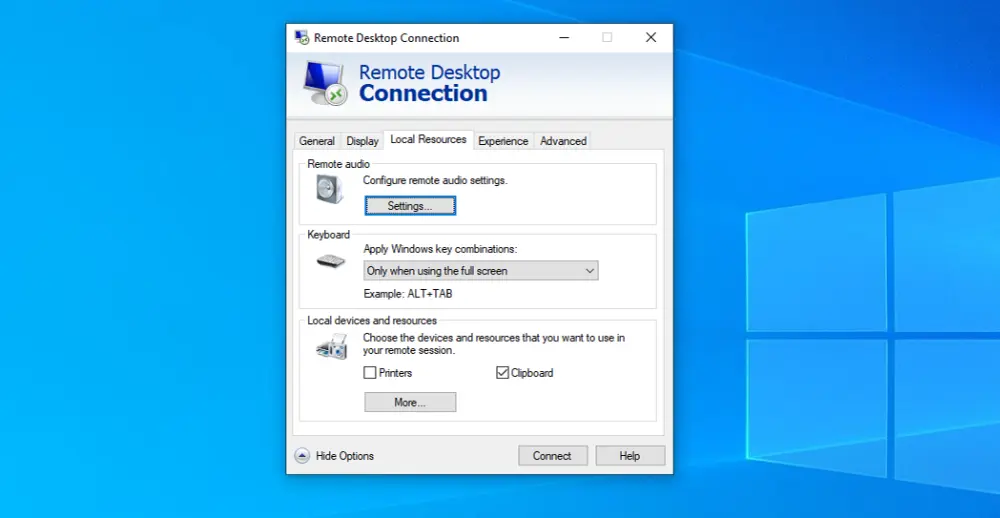1000x518 pixels.
Task: Open remote audio Settings button
Action: [410, 206]
